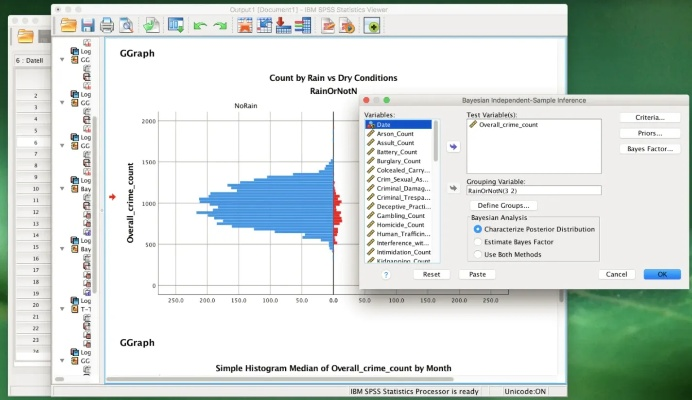
Task: Choose Use Both Methods radio button
Action: [x=477, y=255]
